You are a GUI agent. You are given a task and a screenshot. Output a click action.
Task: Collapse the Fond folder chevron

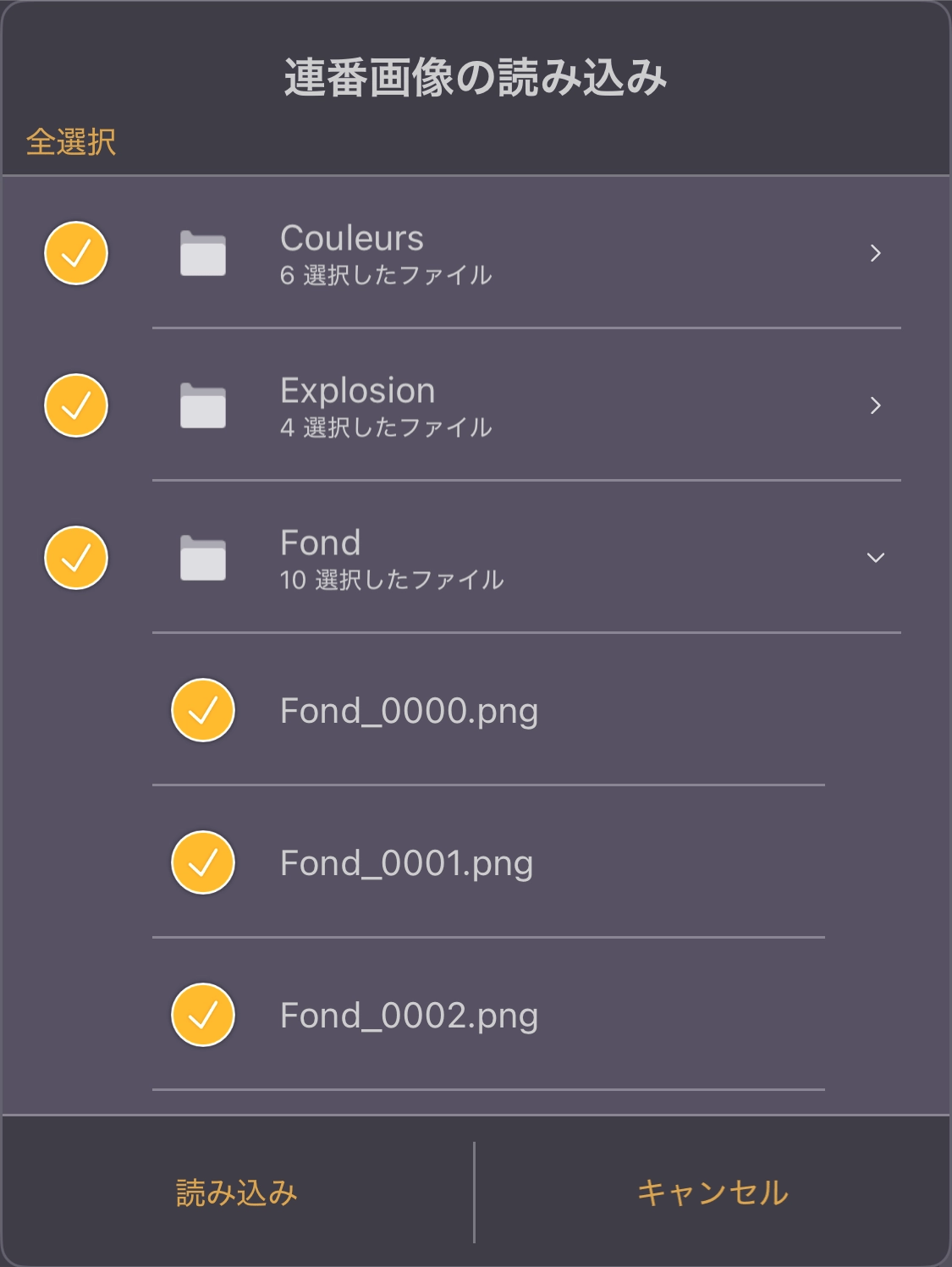point(876,558)
